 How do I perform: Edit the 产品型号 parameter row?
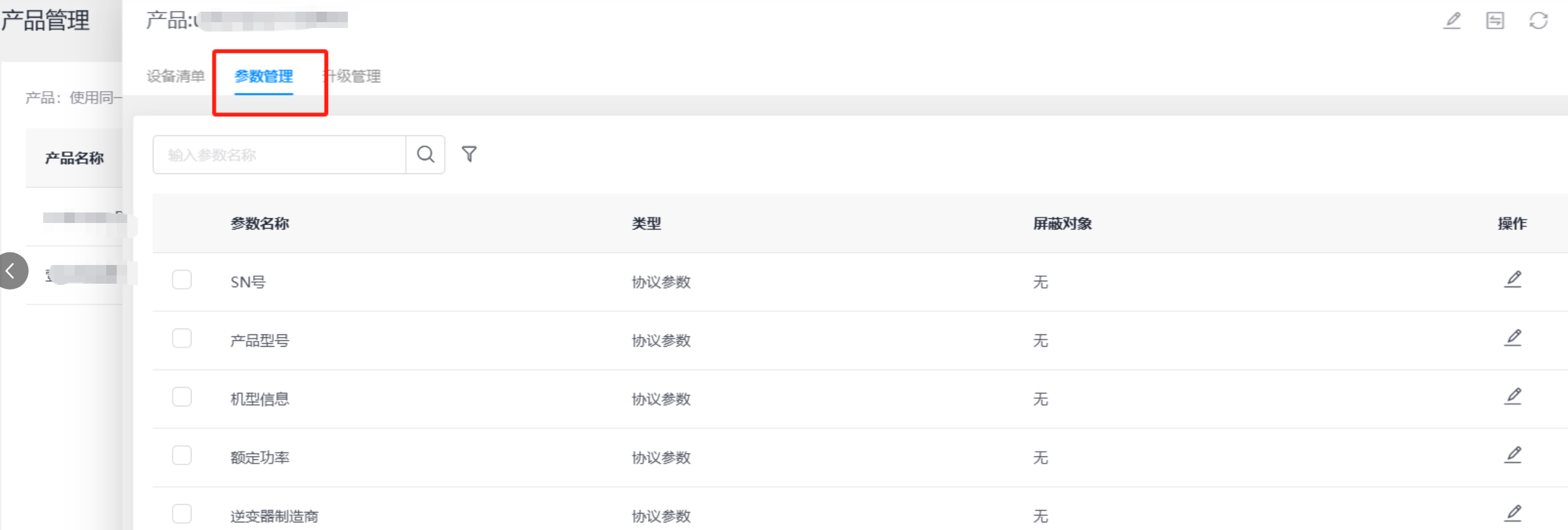click(1513, 338)
